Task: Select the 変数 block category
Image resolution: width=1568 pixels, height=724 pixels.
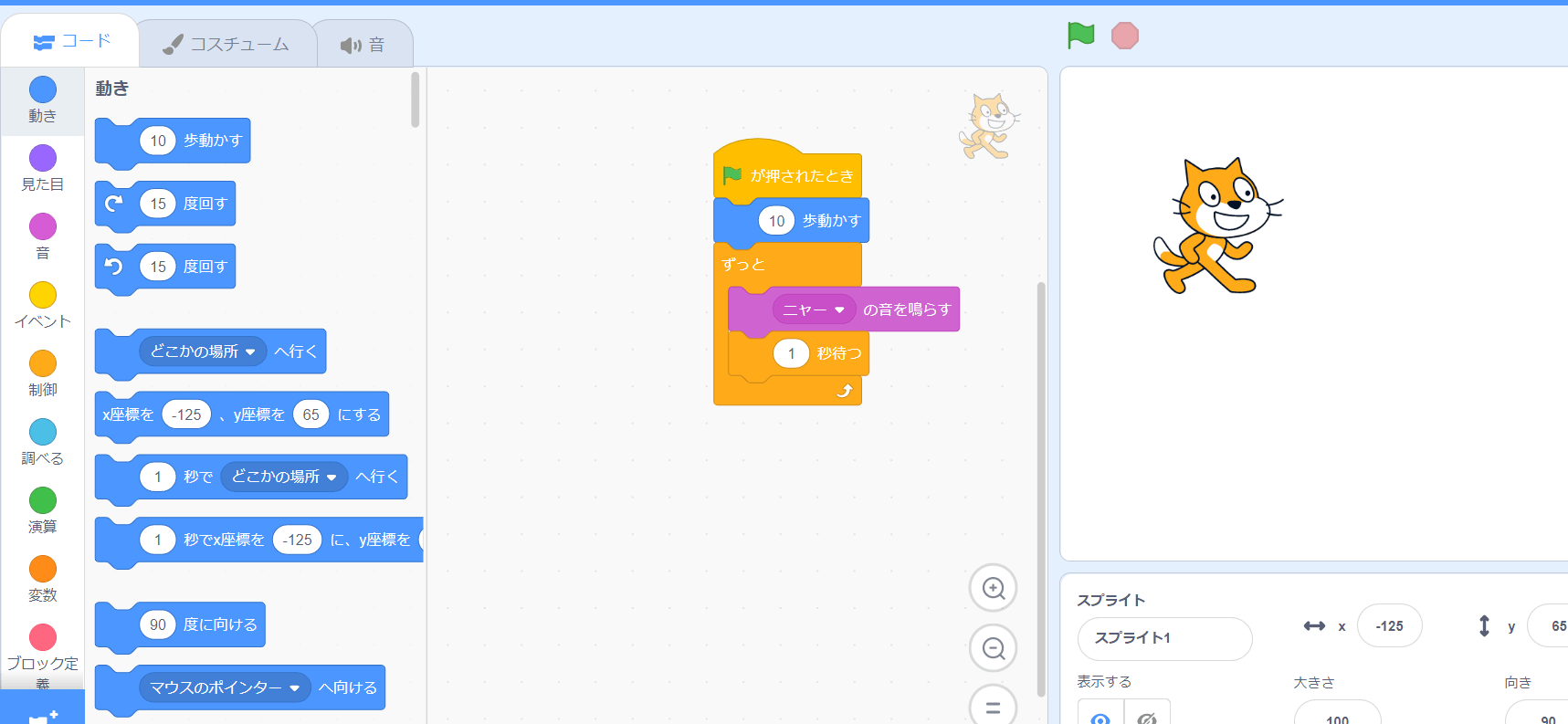Action: click(x=42, y=579)
